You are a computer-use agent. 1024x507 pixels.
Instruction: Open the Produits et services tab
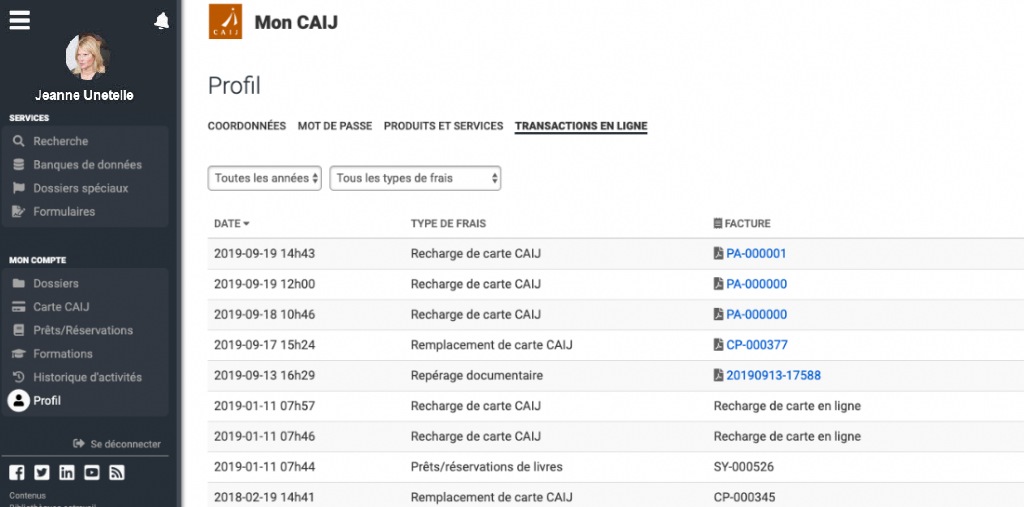[443, 126]
